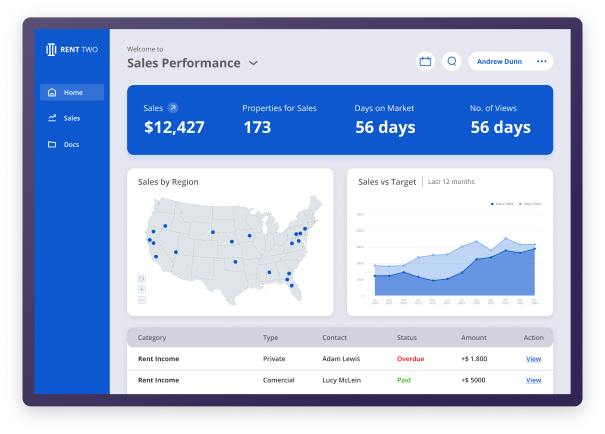Sort table by the Status column header
This screenshot has height=434, width=605.
407,338
